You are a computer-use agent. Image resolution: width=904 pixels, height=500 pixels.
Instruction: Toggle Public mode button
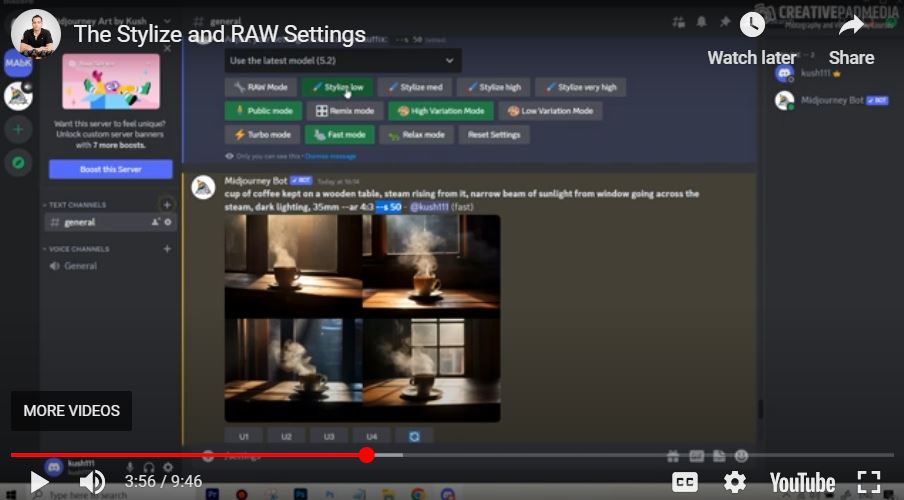263,111
